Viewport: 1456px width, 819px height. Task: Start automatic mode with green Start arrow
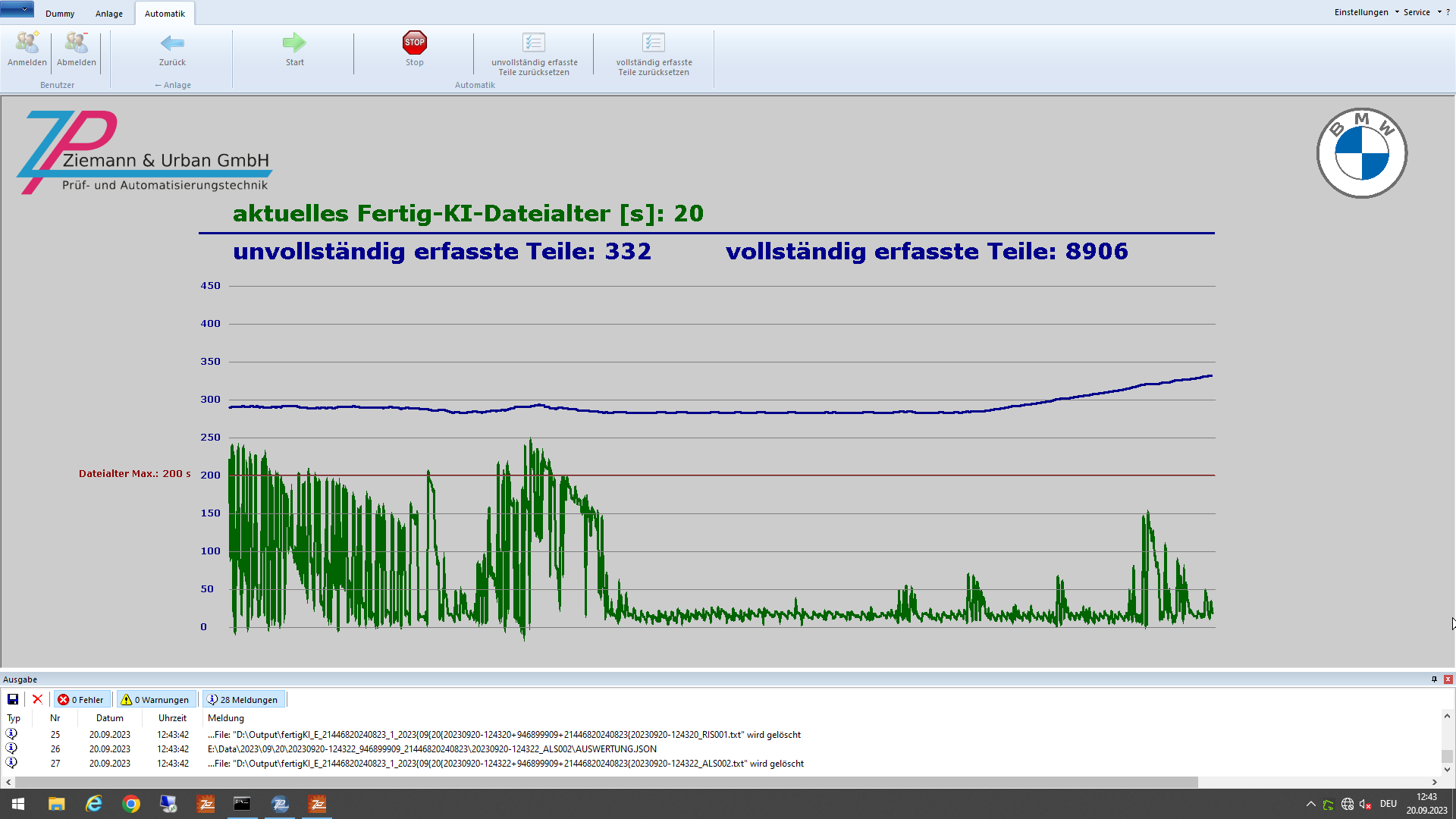pos(294,49)
